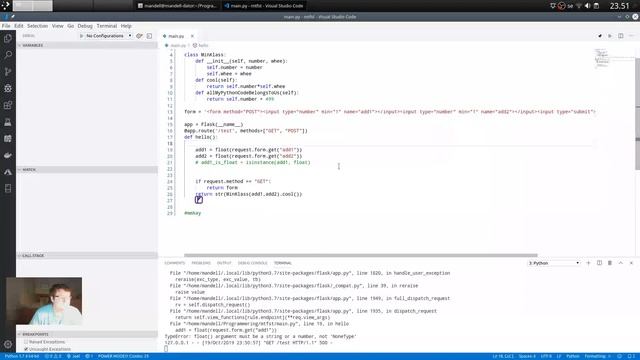Add a new terminal with plus icon
640x360 pixels.
589,263
